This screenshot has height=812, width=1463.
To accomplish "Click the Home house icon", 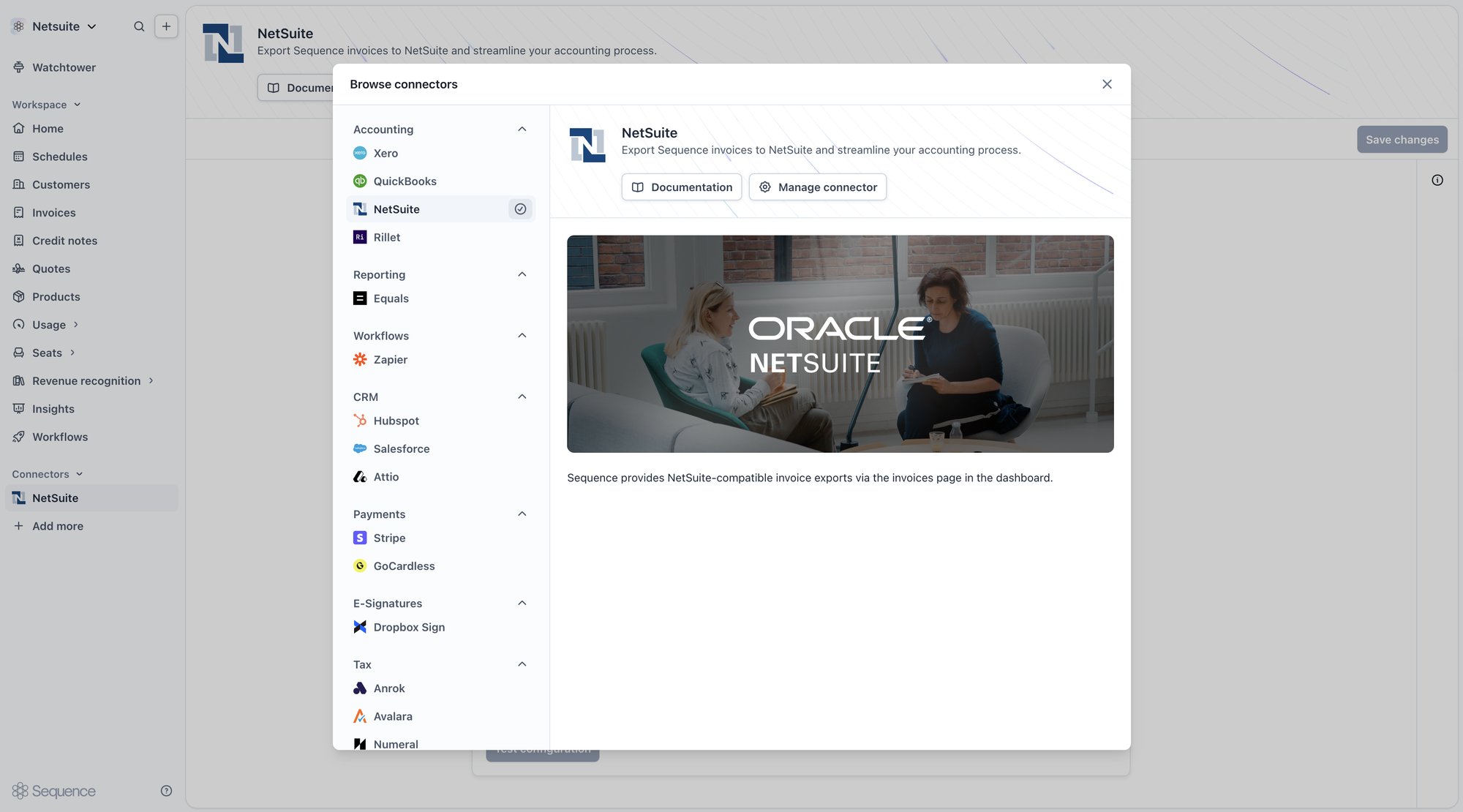I will click(x=19, y=128).
